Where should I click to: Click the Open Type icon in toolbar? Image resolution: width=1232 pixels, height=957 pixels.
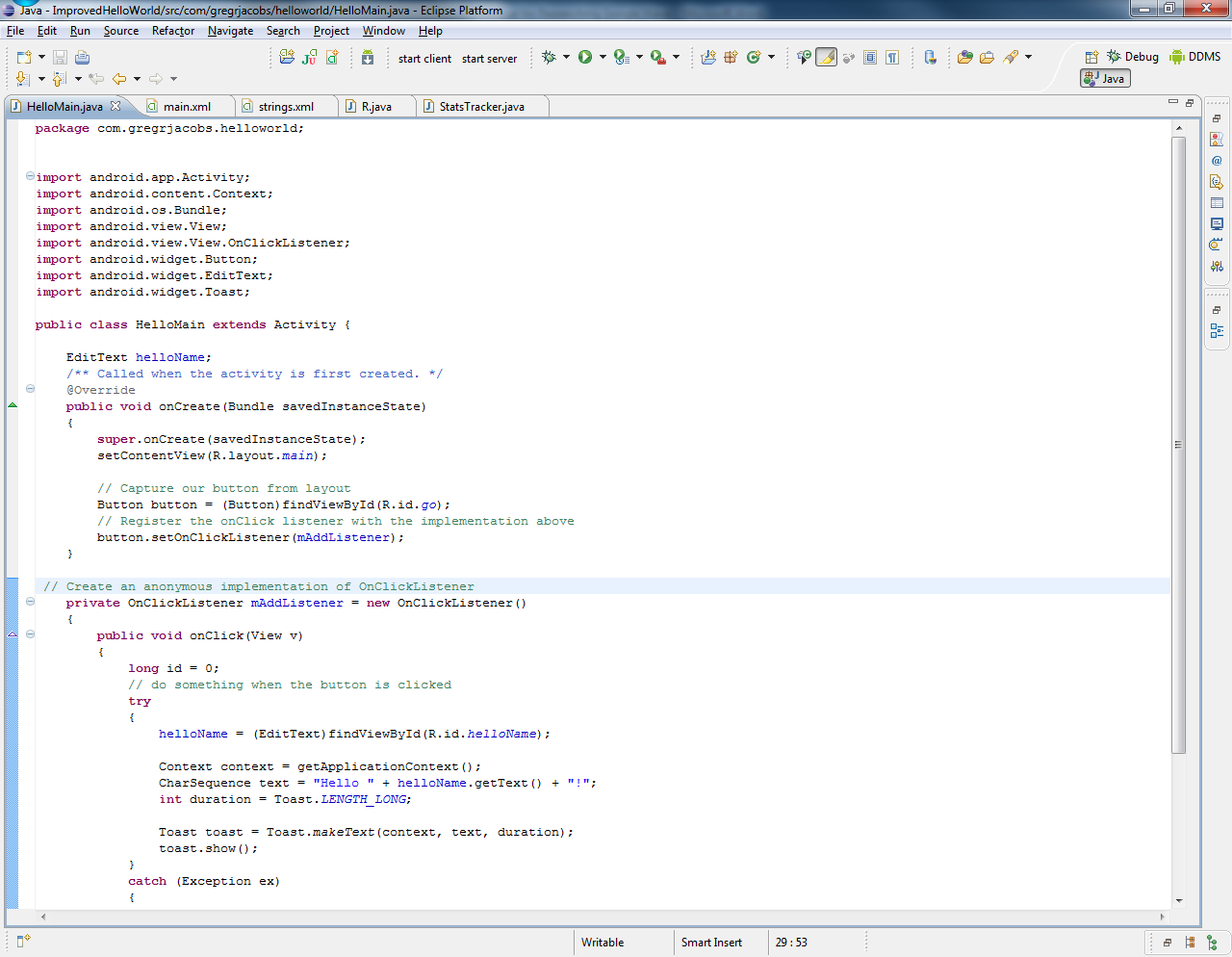[965, 58]
